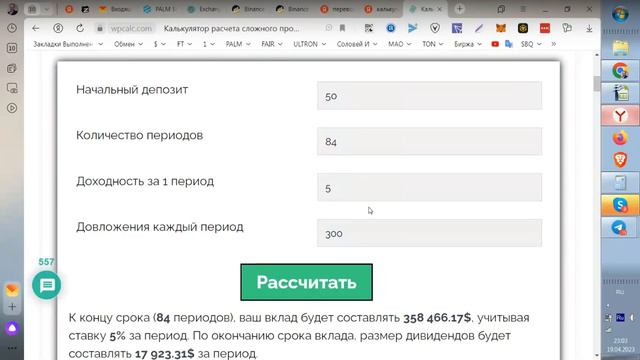Viewport: 640px width, 360px height.
Task: Open browser downloads arrow
Action: pos(589,28)
